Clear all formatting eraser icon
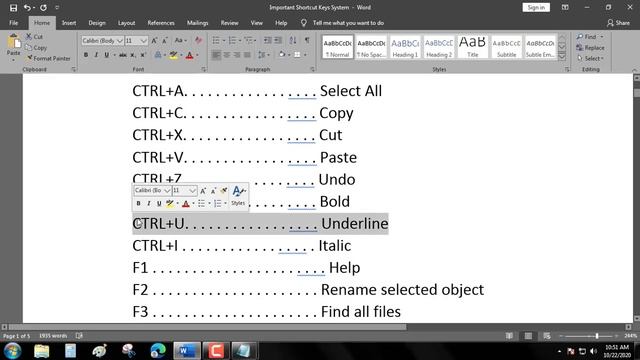 pyautogui.click(x=198, y=40)
